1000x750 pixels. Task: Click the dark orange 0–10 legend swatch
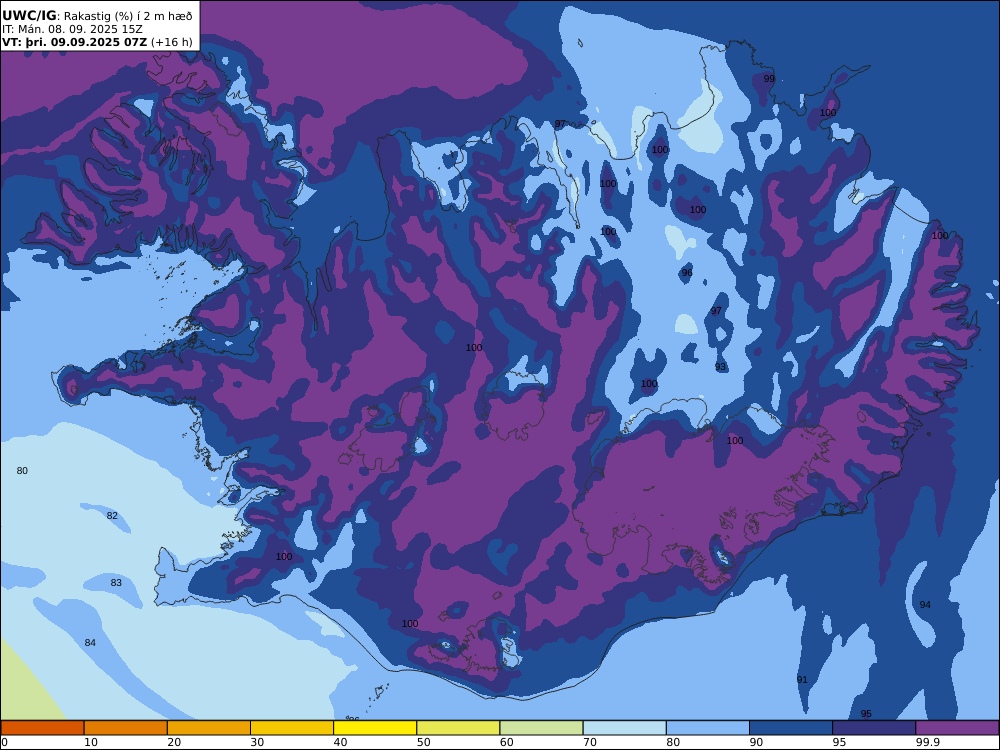tap(42, 728)
